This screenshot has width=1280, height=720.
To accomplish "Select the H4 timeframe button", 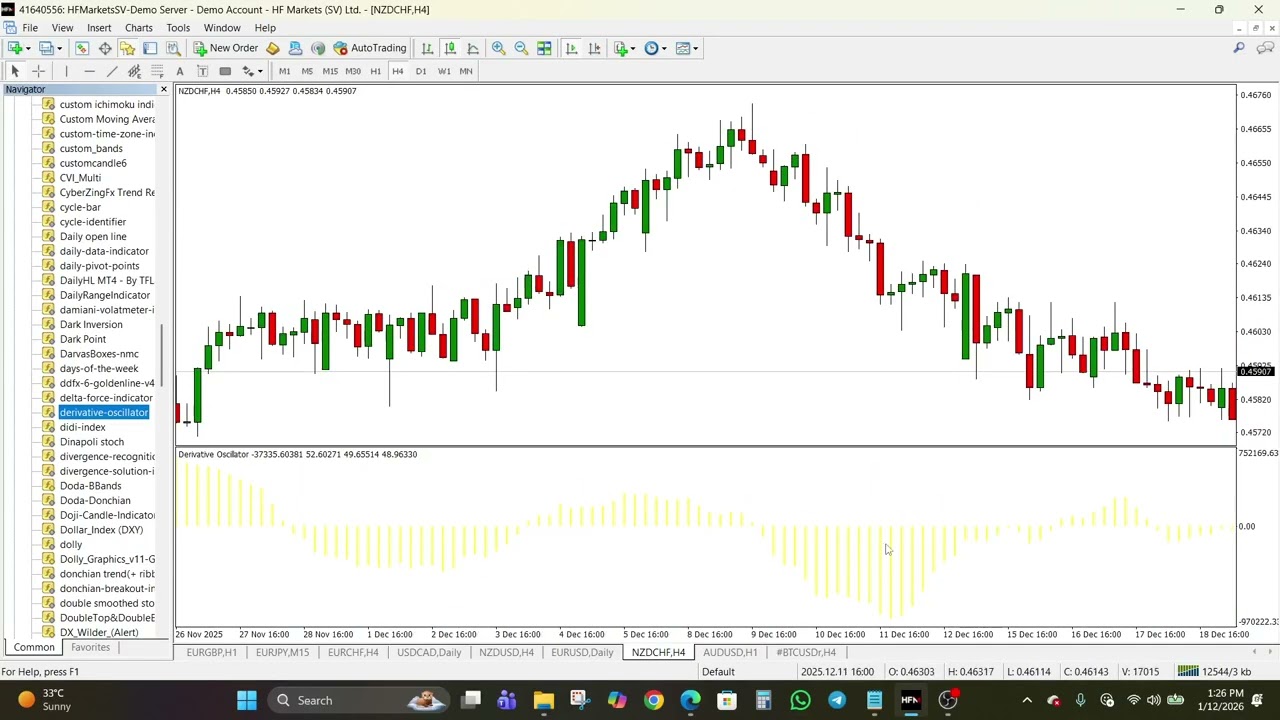I will pyautogui.click(x=398, y=71).
